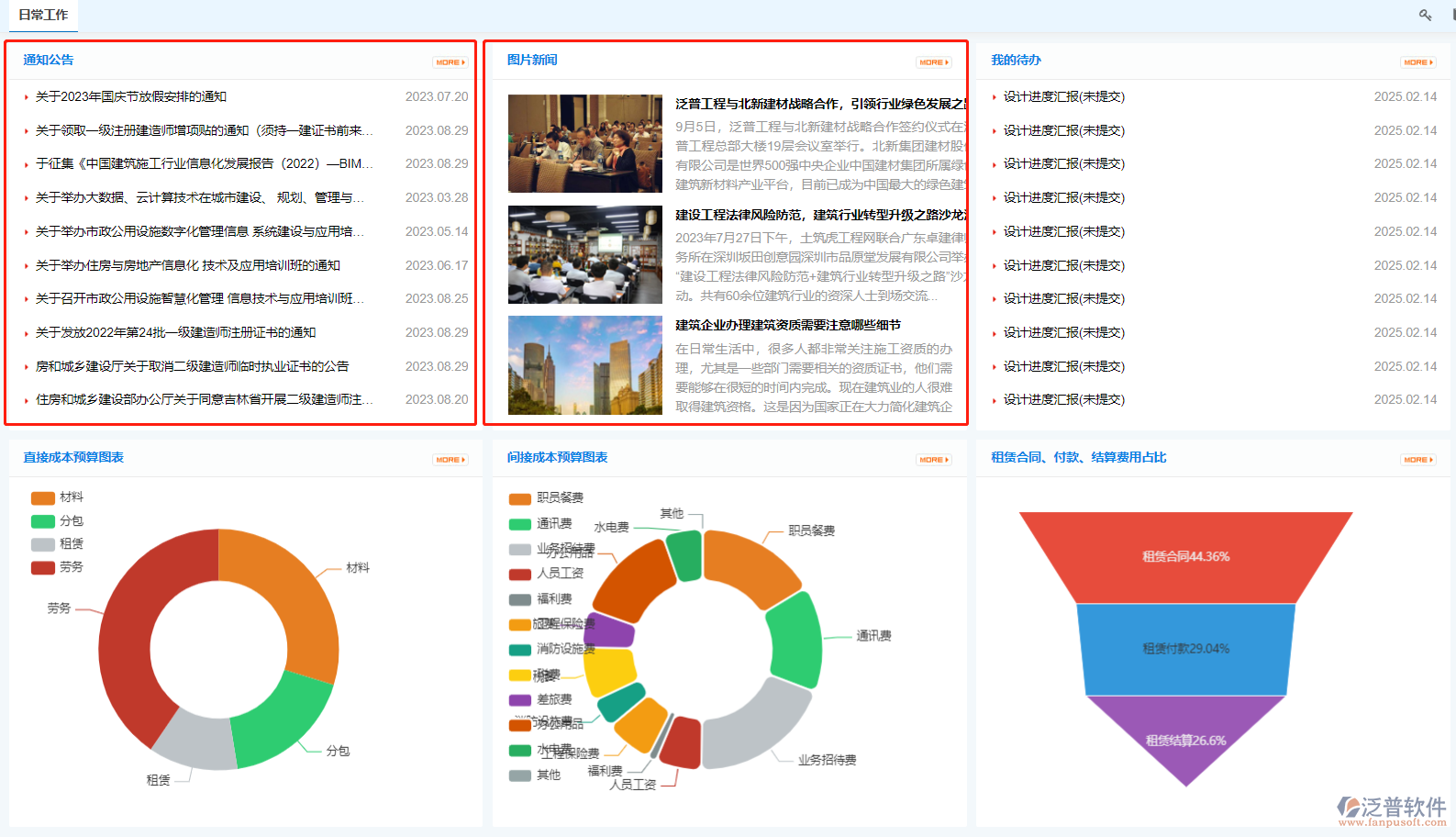This screenshot has height=837, width=1456.
Task: Open MORE in the 通知公告 panel
Action: [450, 62]
